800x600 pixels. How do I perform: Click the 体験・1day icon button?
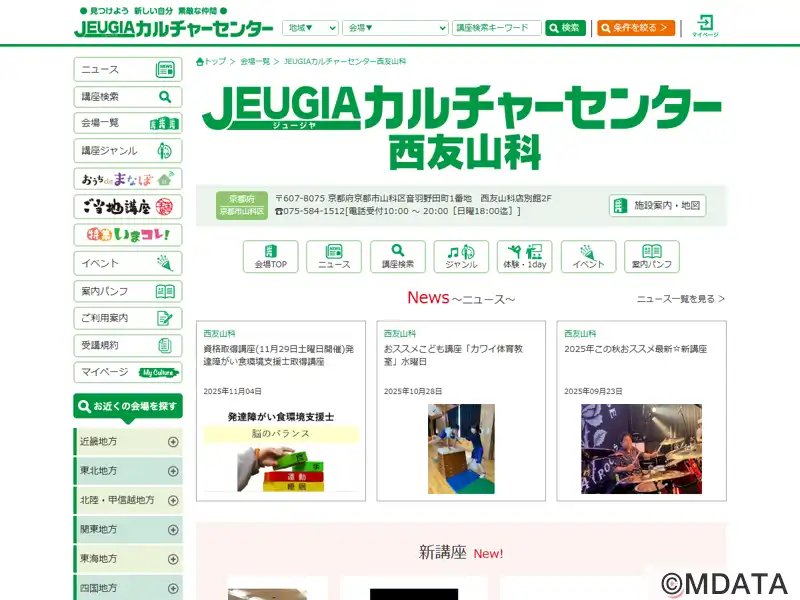(x=524, y=257)
